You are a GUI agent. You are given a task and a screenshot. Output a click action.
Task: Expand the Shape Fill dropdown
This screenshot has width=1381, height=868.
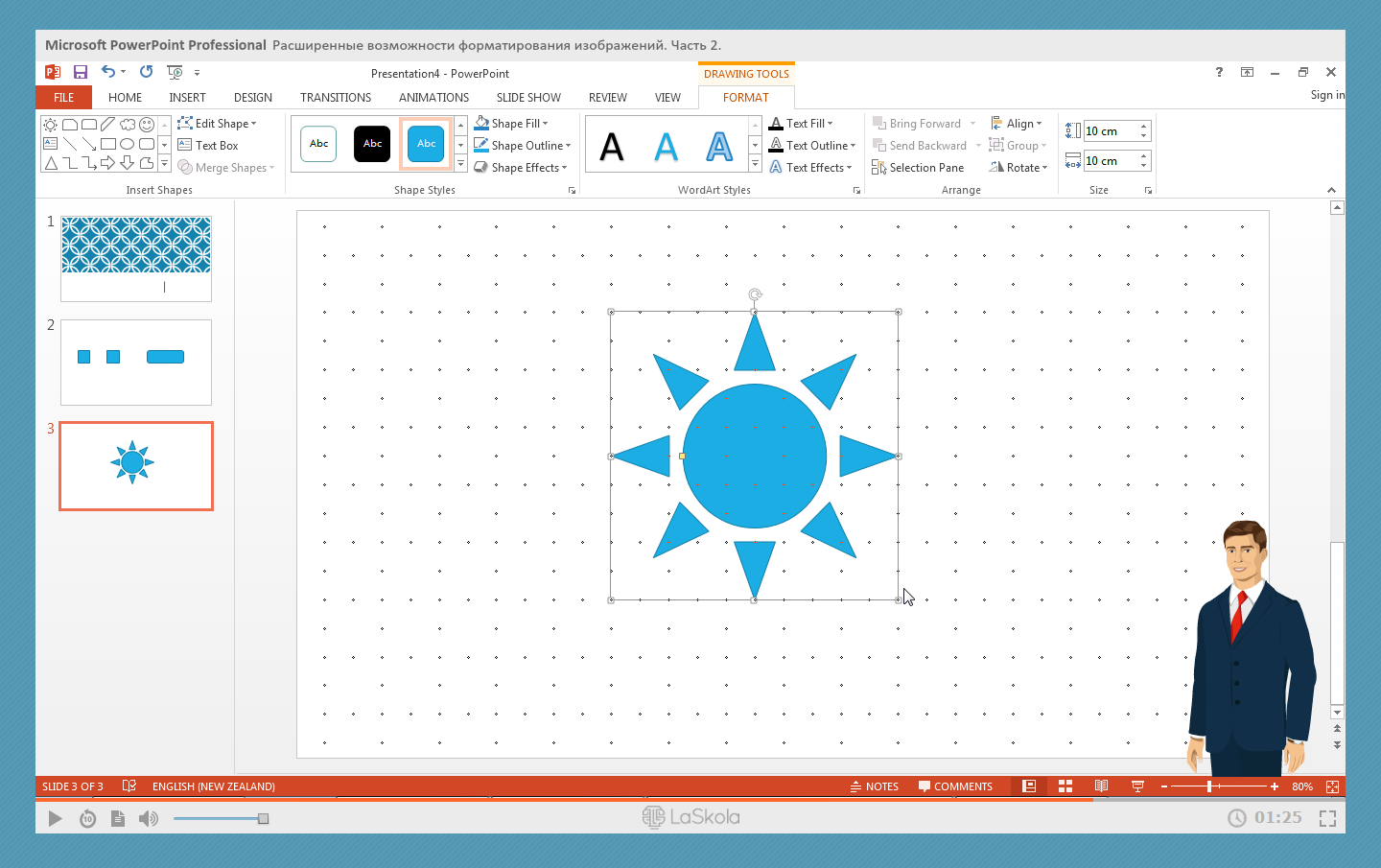545,124
